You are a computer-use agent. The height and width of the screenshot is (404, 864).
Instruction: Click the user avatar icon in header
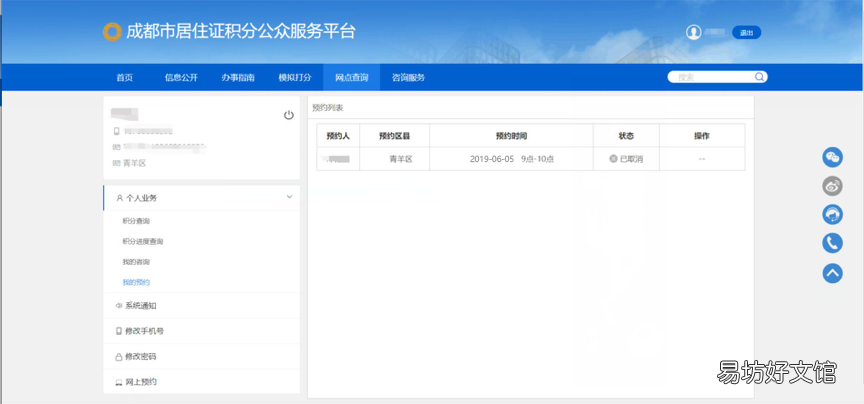[693, 33]
